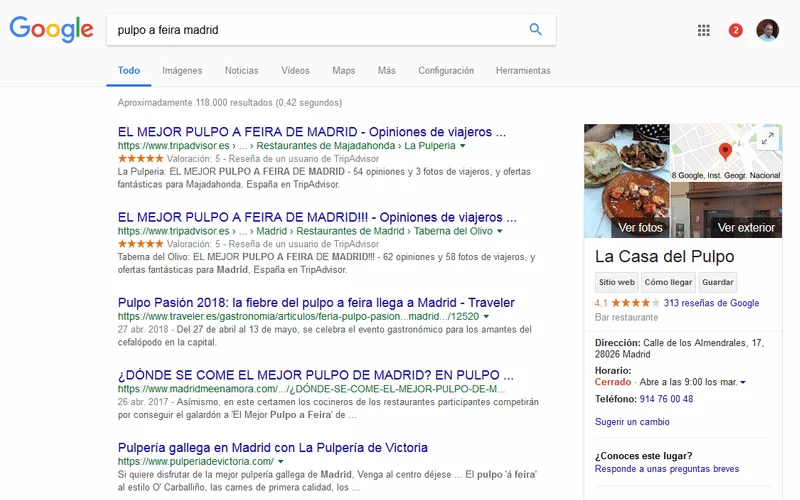Click the La Casa del Pulpo title
Viewport: 800px width, 500px height.
[664, 256]
